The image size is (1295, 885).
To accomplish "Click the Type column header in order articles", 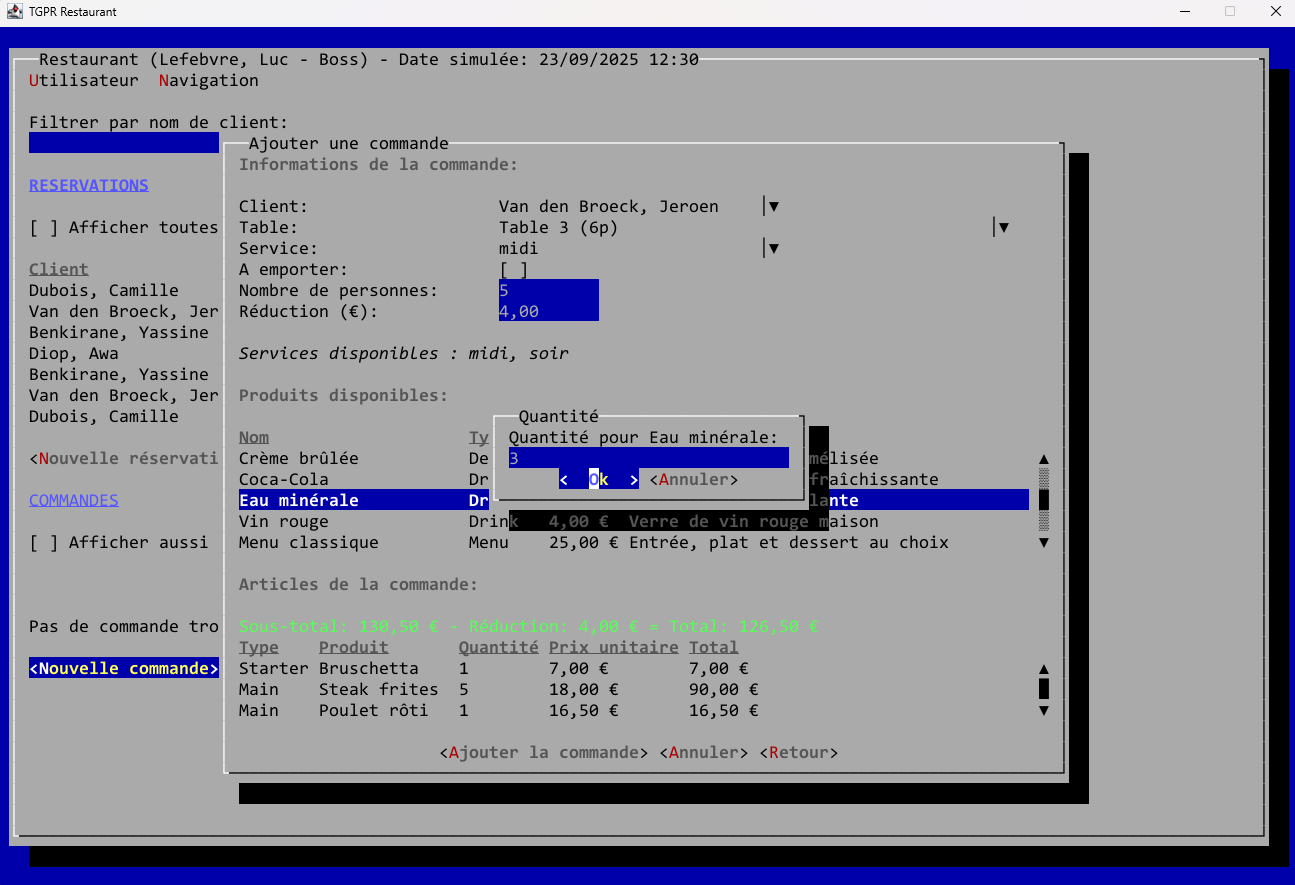I will tap(259, 647).
